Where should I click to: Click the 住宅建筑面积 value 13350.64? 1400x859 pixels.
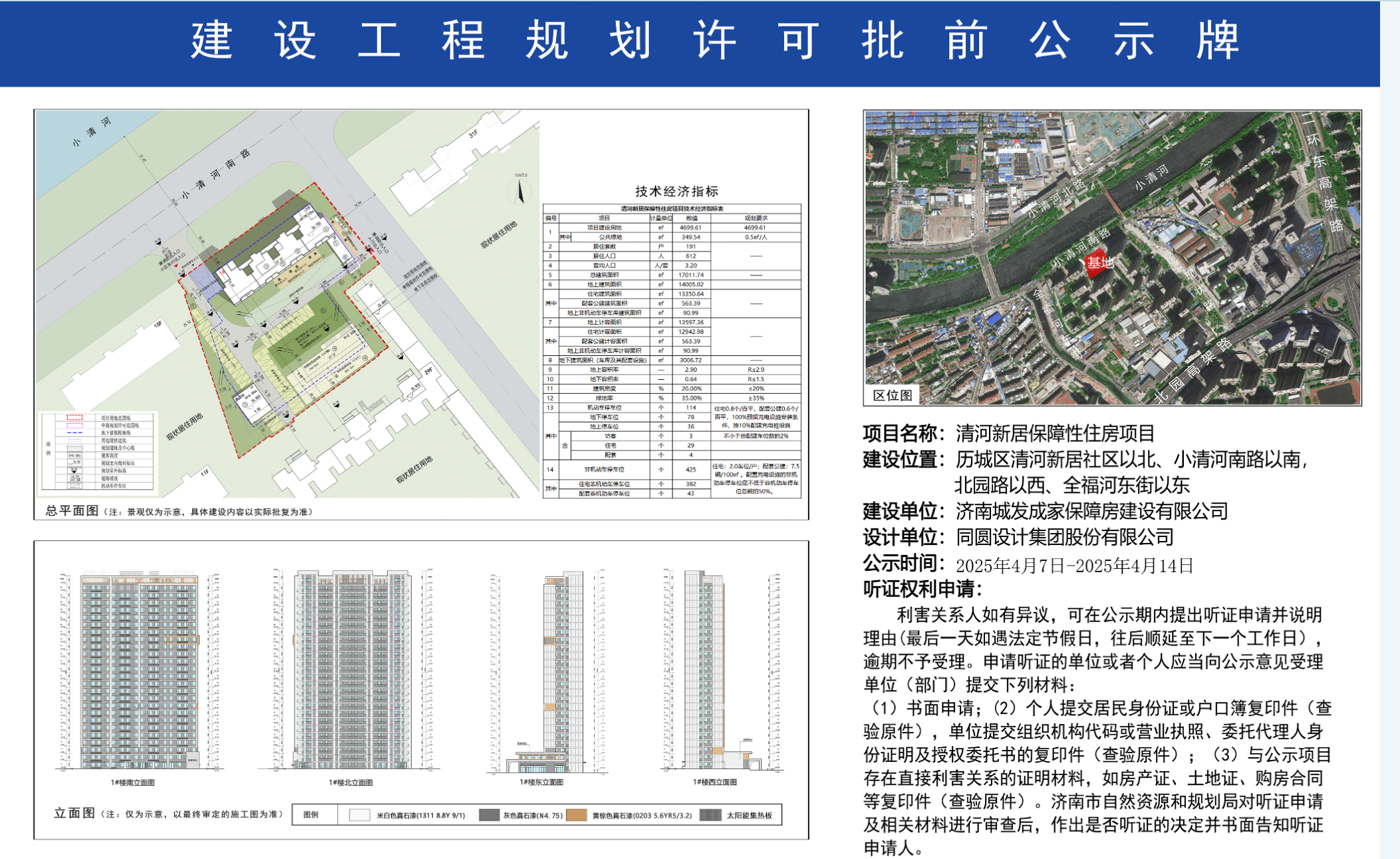click(x=691, y=293)
